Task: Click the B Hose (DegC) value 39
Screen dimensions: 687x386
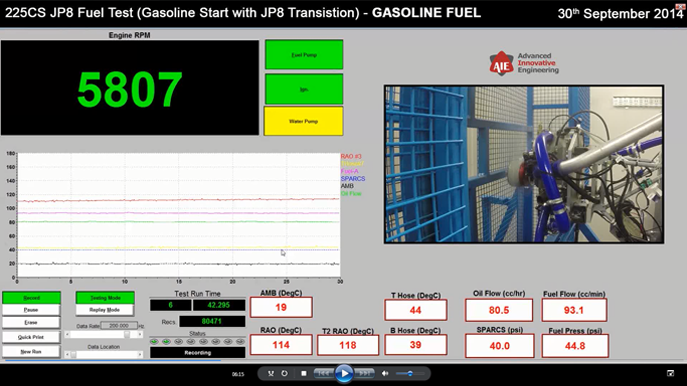Action: (x=415, y=345)
